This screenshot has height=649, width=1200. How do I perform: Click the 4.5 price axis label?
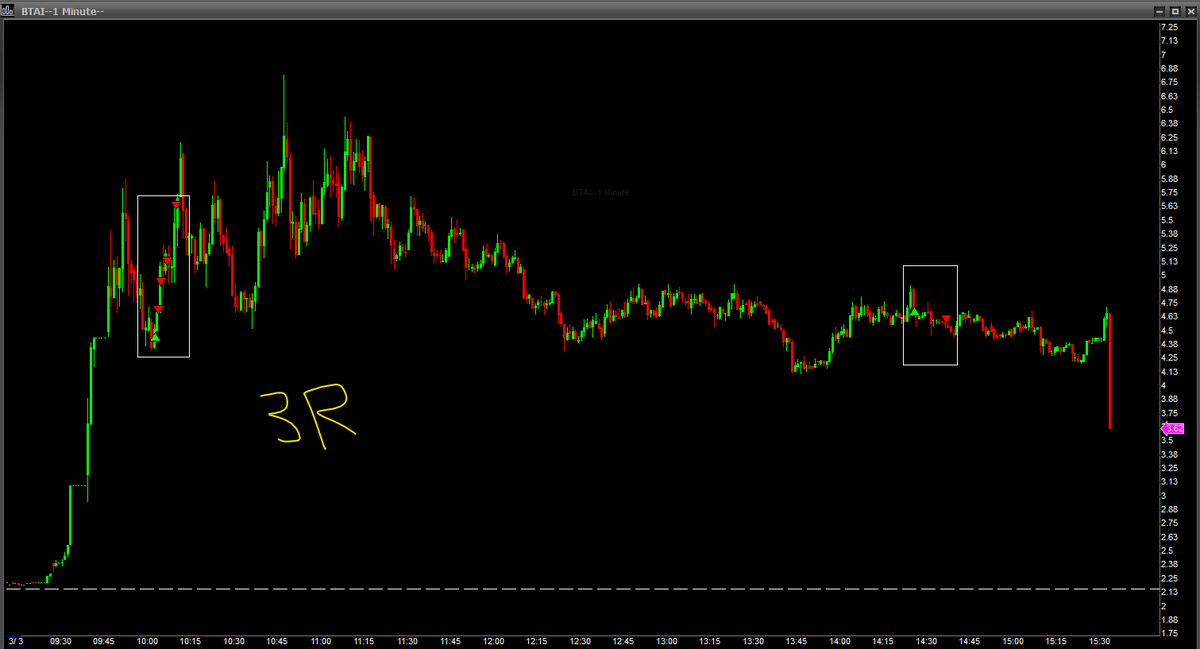1166,330
